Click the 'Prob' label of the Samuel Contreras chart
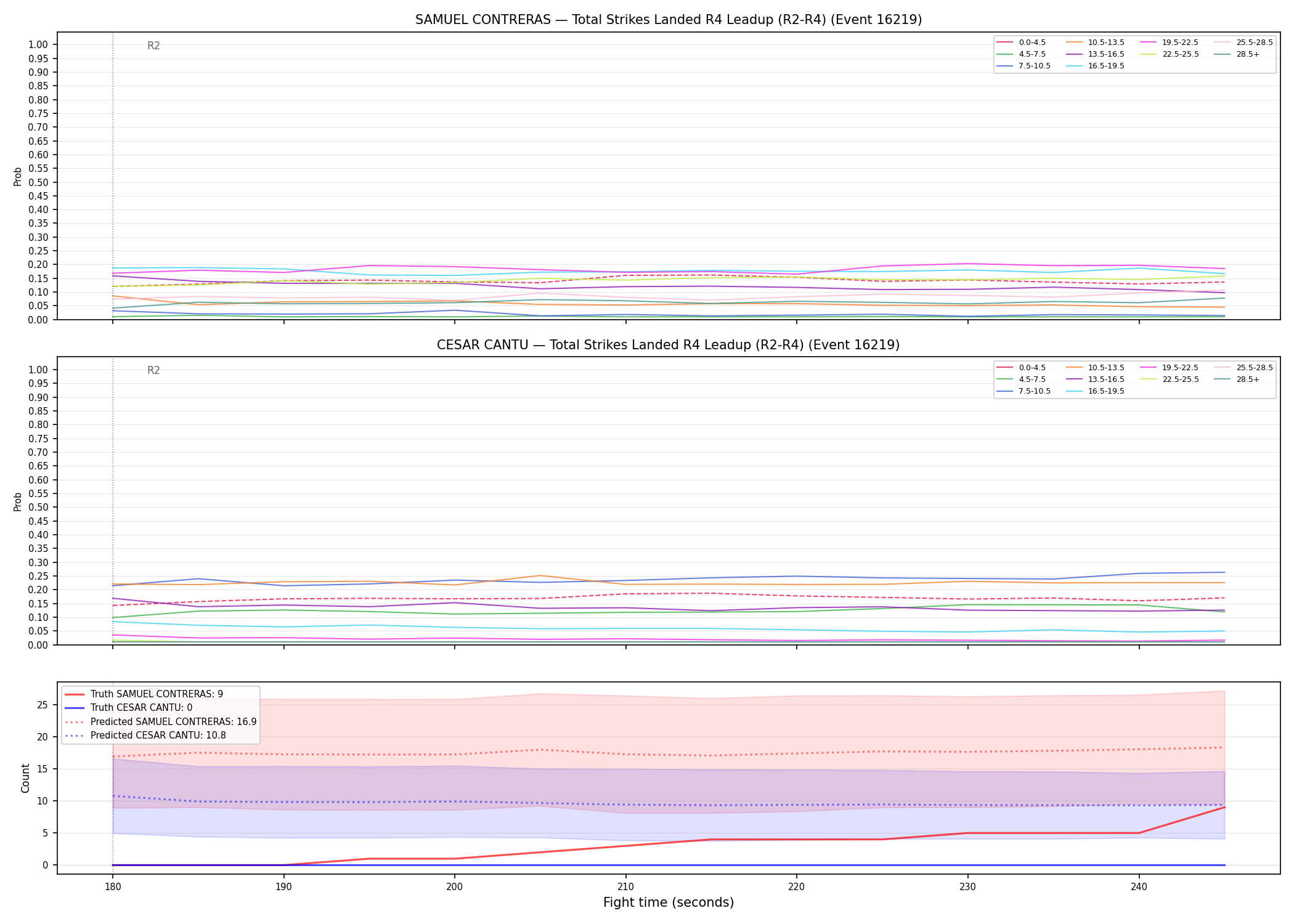Screen dimensions: 1294x924 [18, 176]
